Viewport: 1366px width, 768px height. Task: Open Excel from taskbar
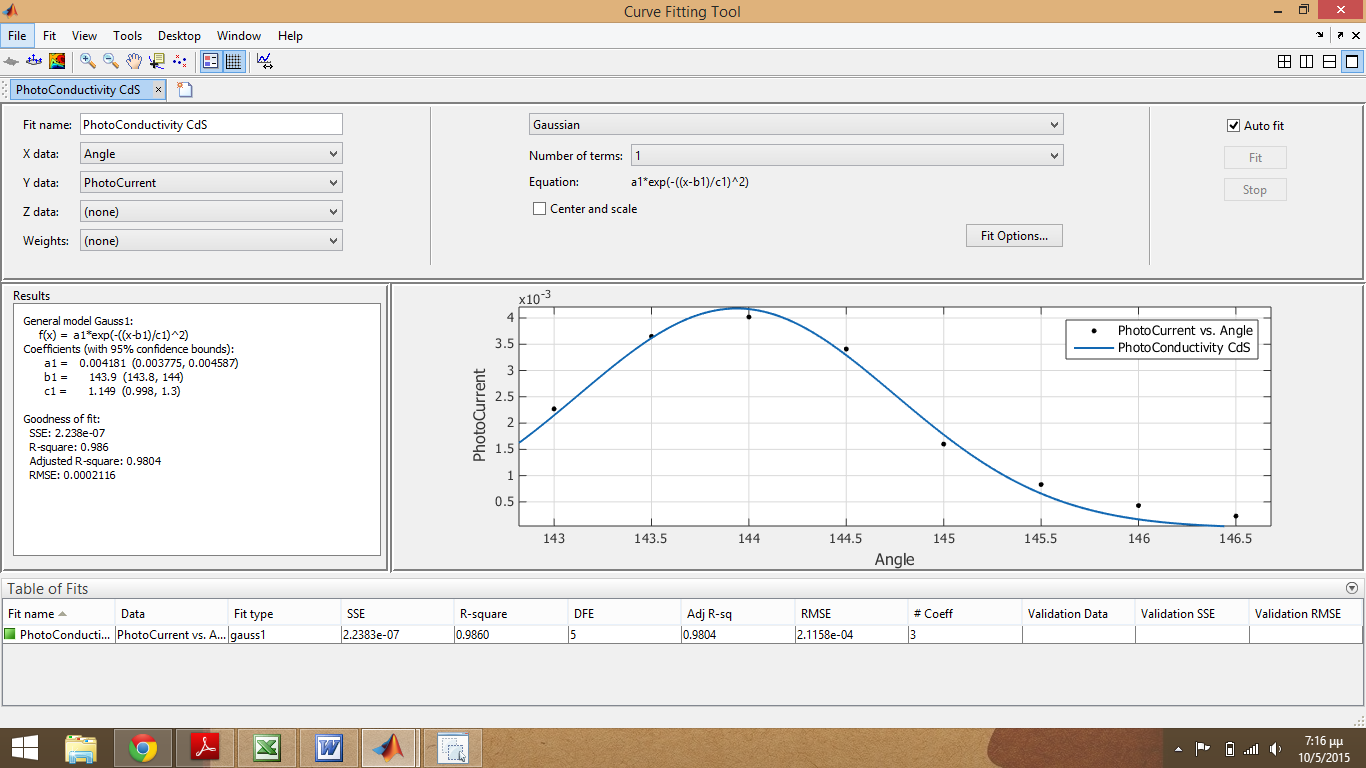tap(267, 748)
